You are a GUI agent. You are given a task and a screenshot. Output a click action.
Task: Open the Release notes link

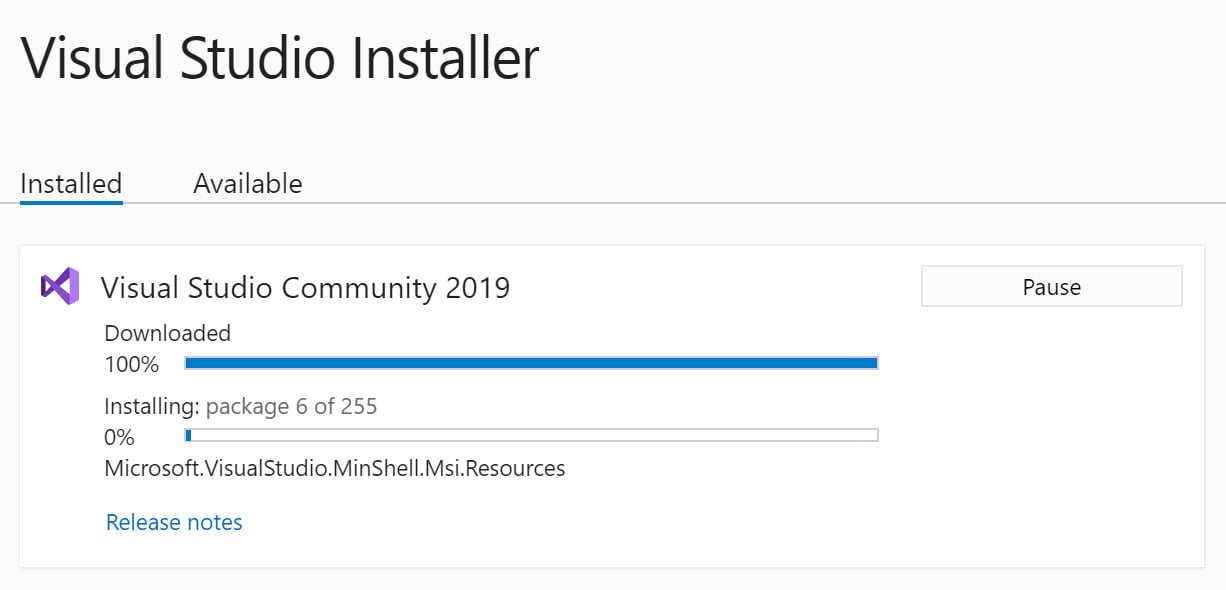tap(174, 522)
